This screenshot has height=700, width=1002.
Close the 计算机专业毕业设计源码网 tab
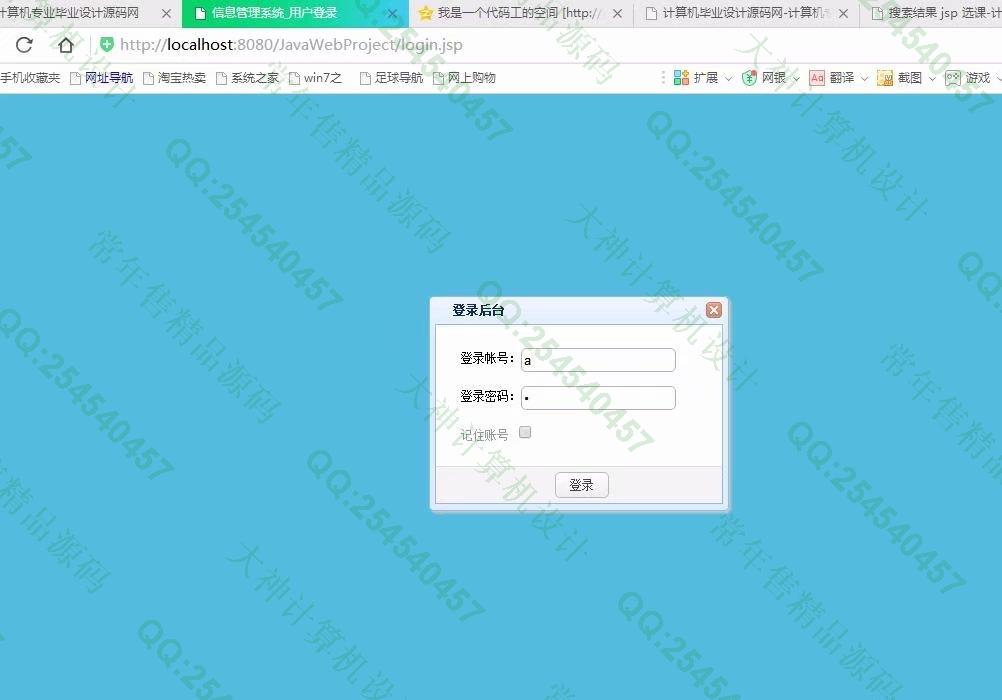[166, 13]
